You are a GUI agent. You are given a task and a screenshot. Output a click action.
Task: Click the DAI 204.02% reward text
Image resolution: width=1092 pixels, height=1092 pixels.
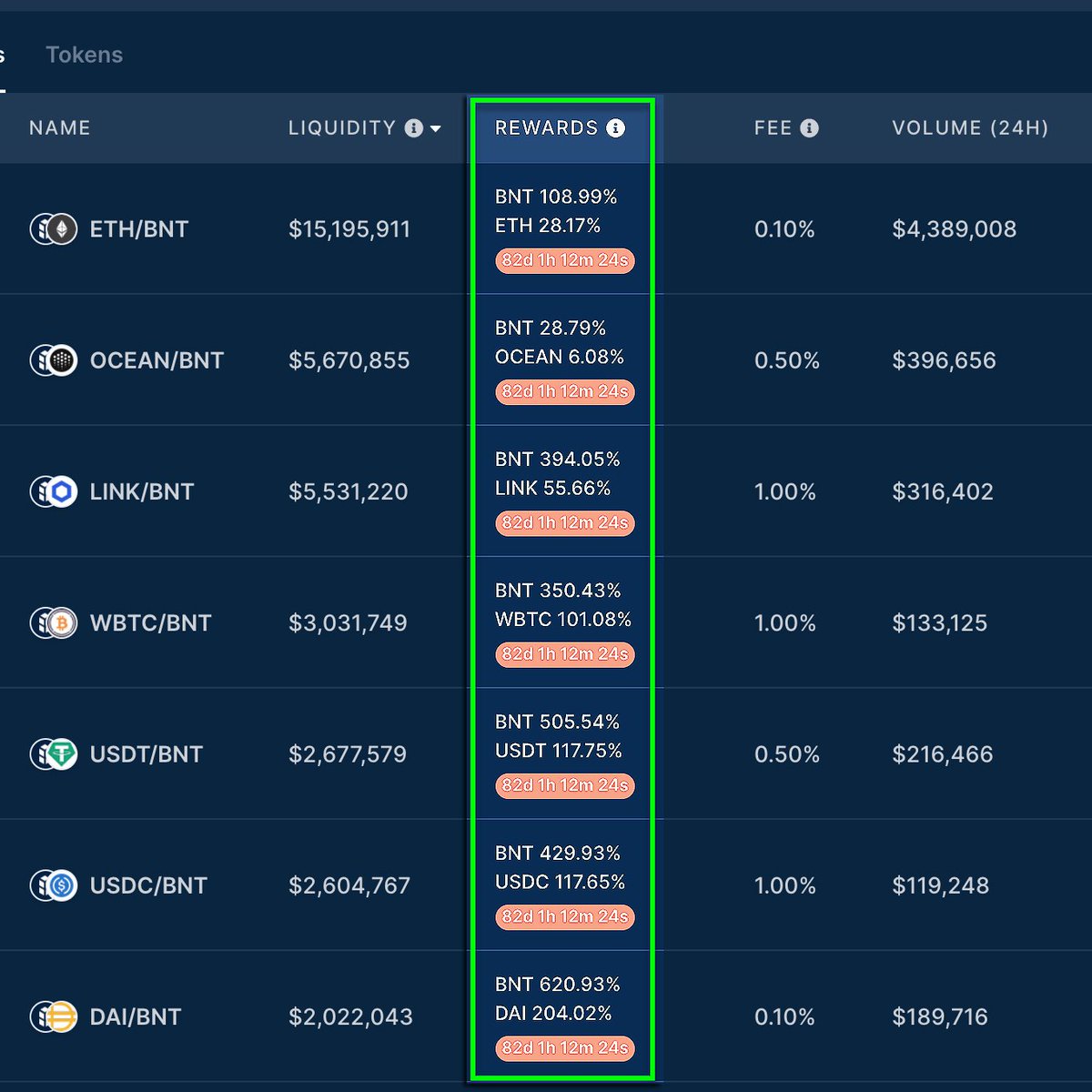(x=553, y=1014)
